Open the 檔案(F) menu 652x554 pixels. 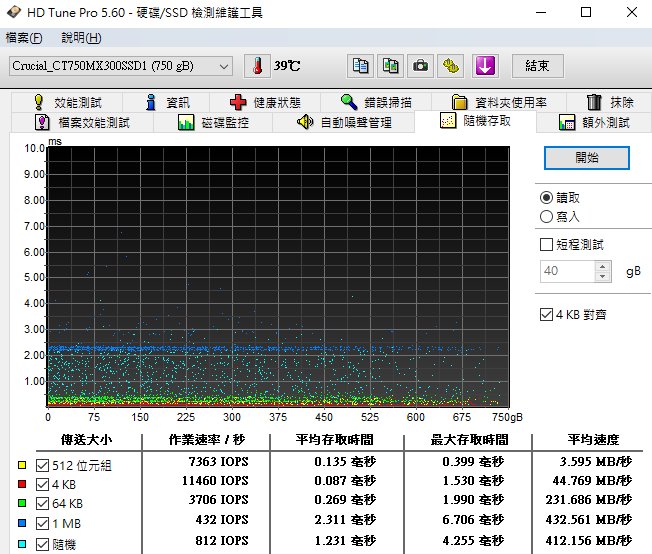tap(24, 38)
